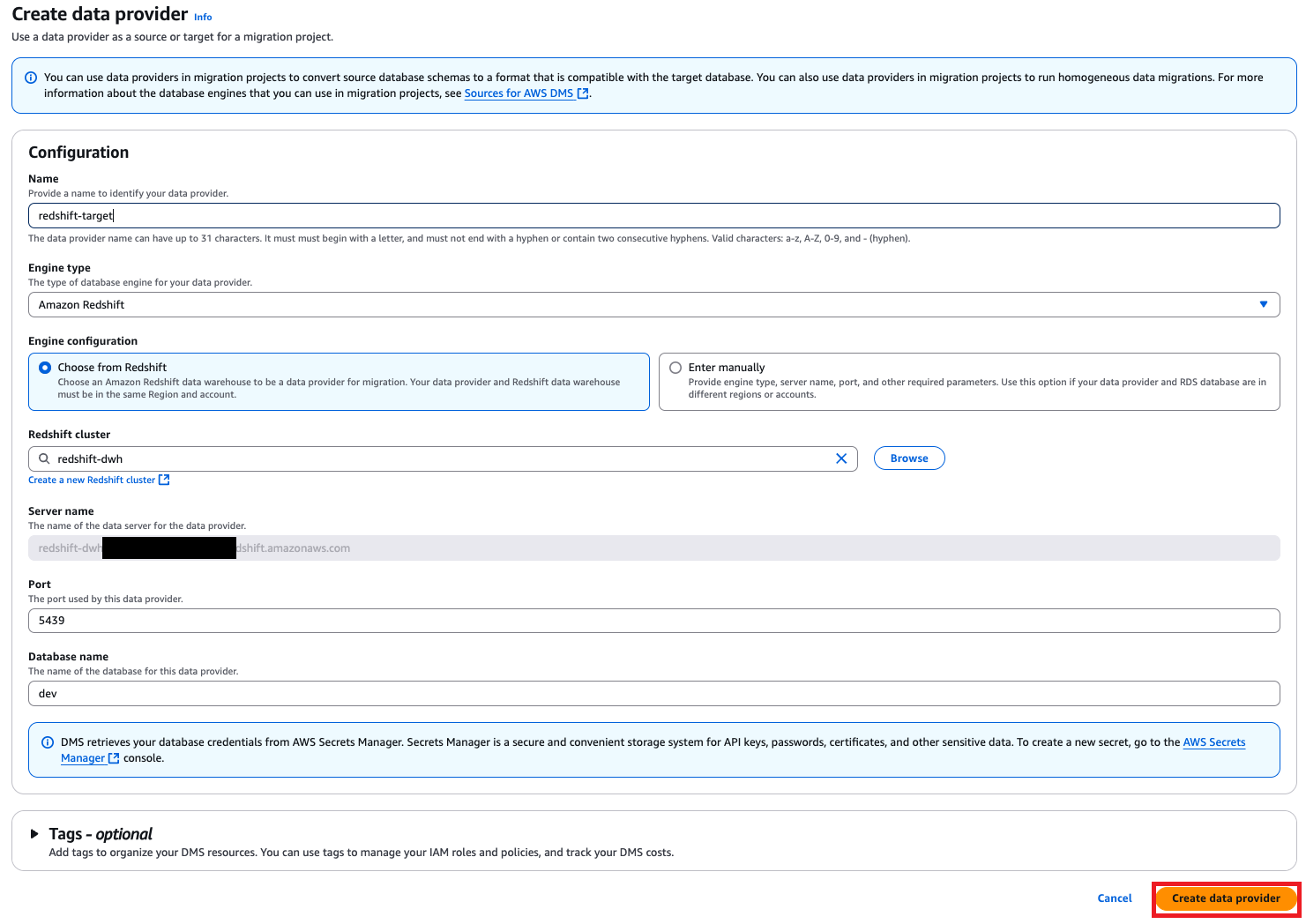The width and height of the screenshot is (1306, 924).
Task: Open the Info link beside page title
Action: [x=203, y=17]
